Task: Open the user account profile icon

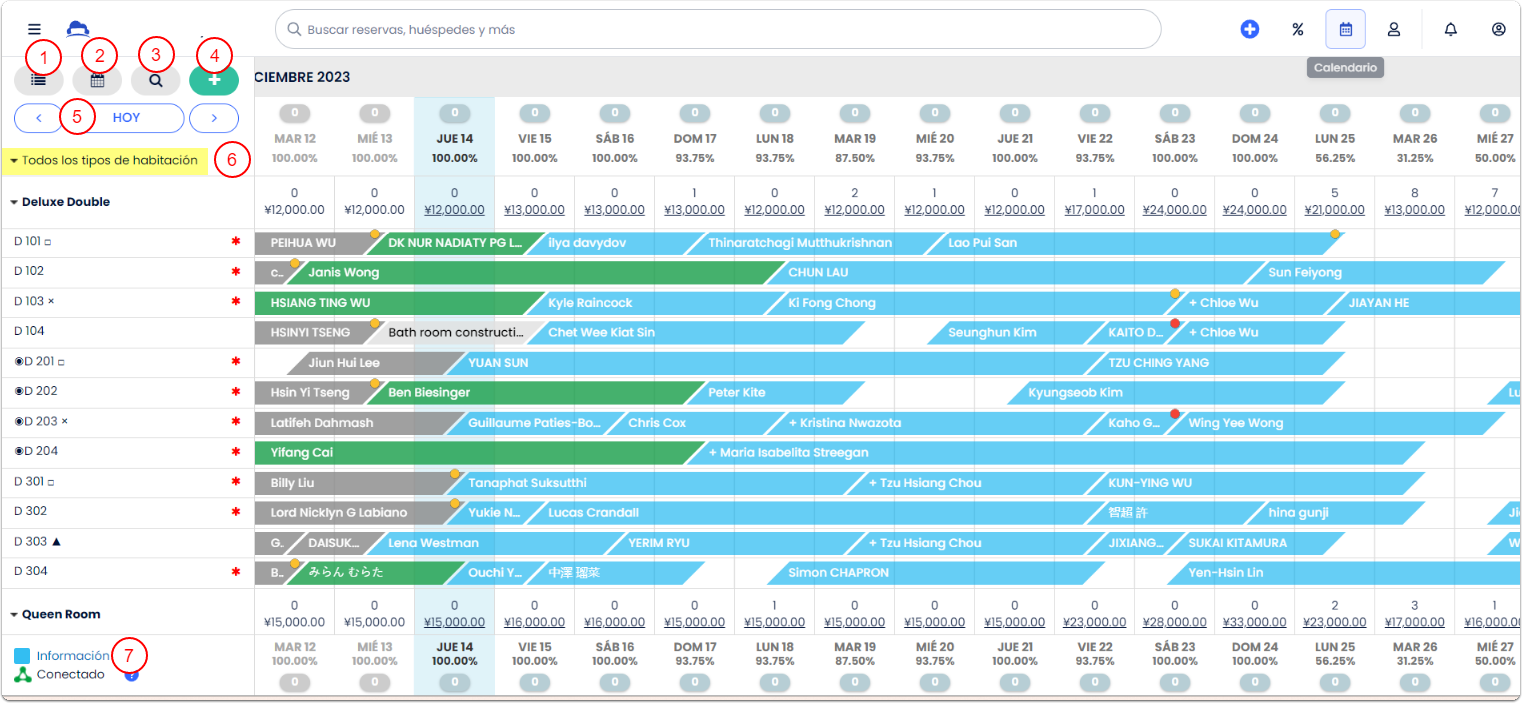Action: (x=1498, y=30)
